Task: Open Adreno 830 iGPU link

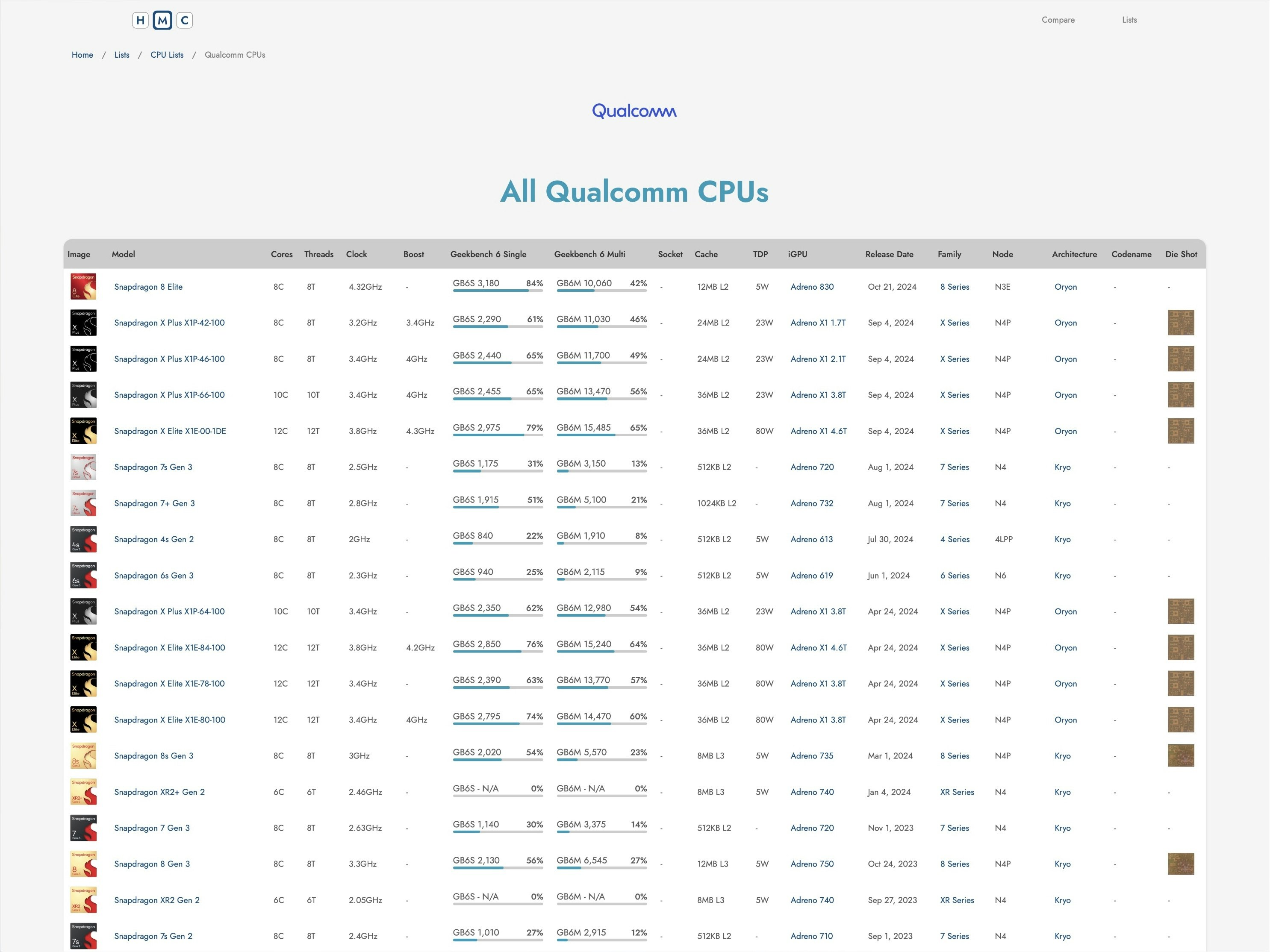Action: 812,287
